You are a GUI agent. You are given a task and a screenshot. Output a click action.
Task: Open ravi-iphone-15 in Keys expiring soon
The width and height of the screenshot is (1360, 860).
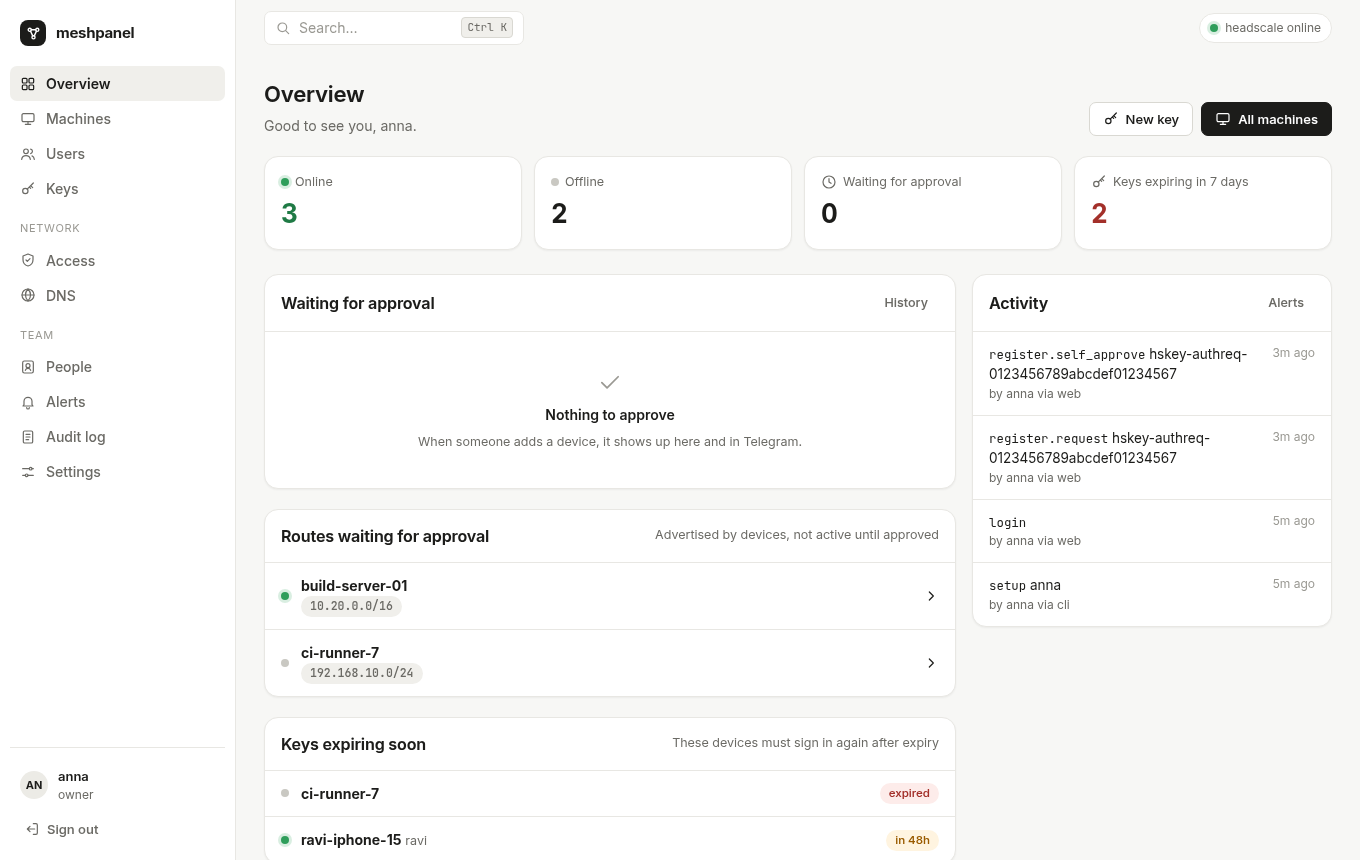(610, 840)
